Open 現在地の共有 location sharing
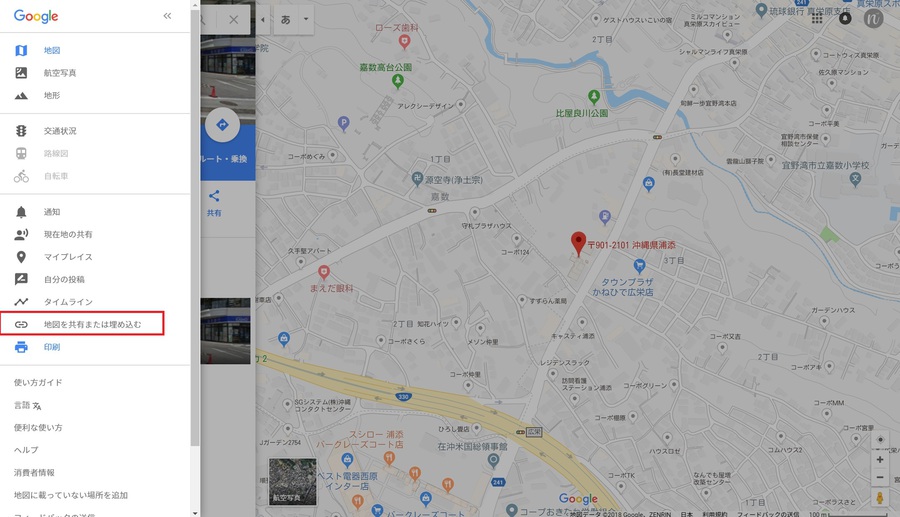This screenshot has height=517, width=900. 68,234
